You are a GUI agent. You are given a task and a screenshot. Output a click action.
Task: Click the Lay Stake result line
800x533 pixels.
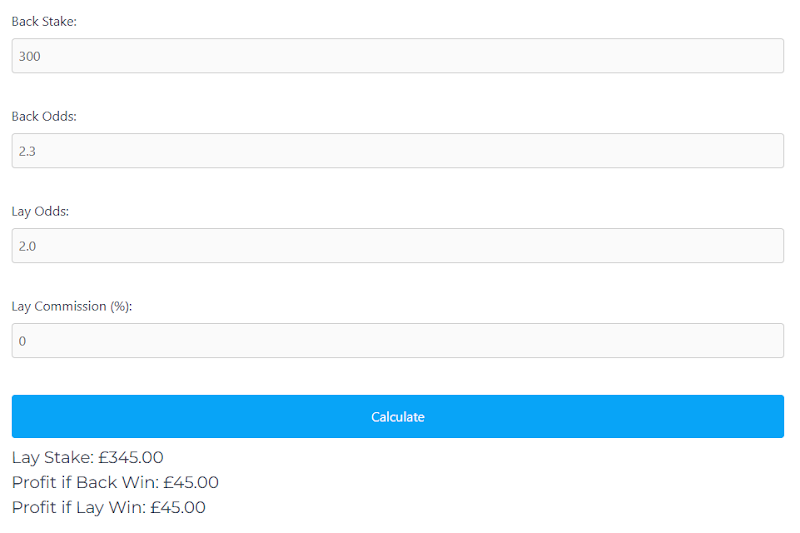(87, 458)
